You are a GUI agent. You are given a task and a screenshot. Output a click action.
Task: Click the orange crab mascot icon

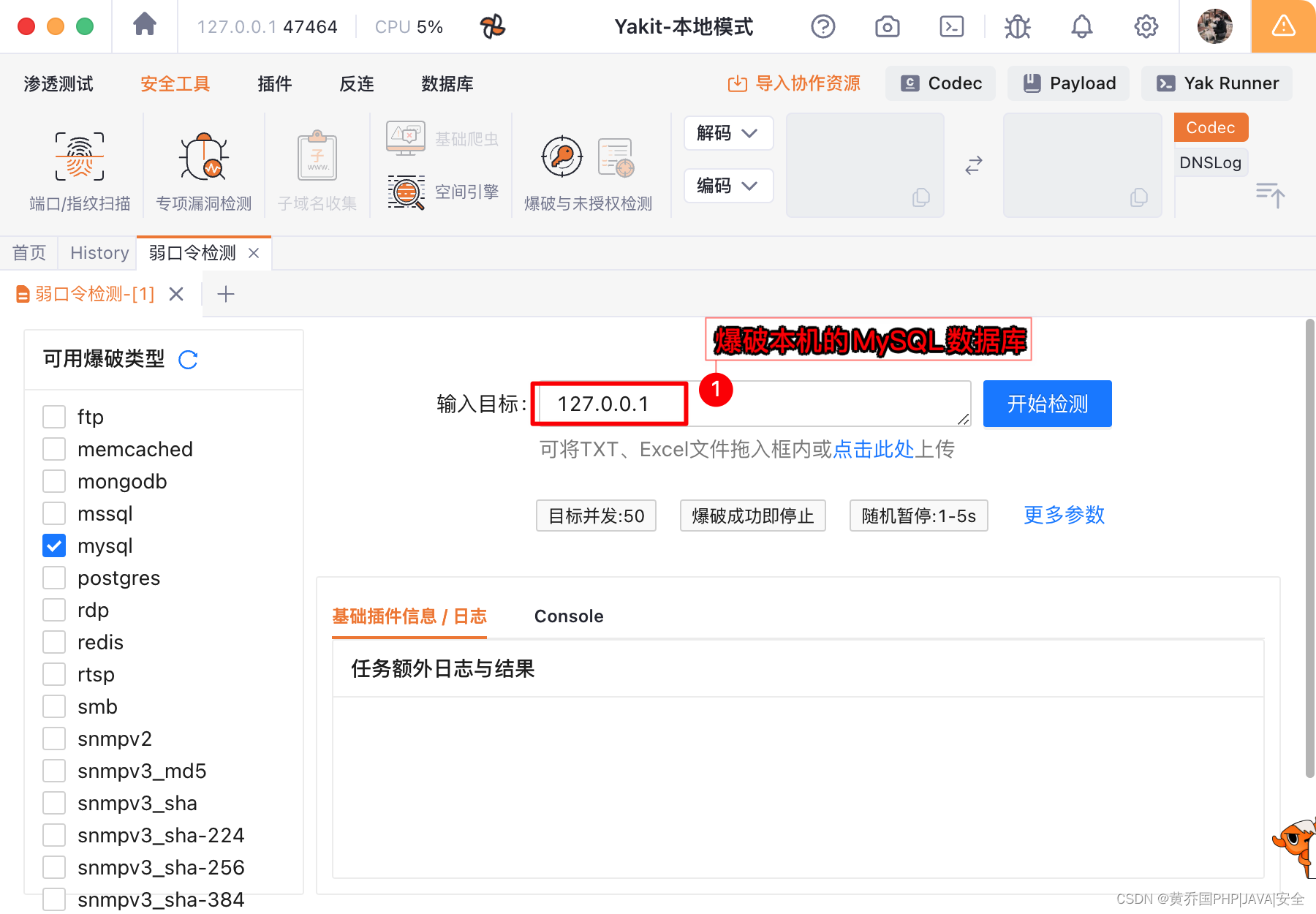pos(1296,848)
